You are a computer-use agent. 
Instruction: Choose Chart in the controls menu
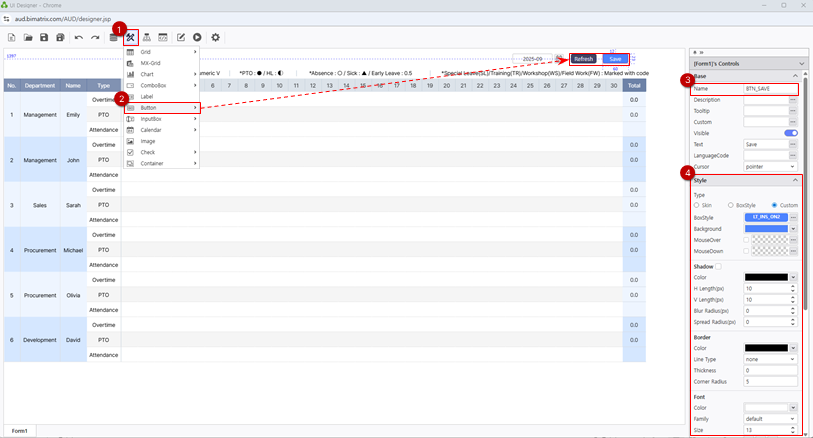point(162,74)
